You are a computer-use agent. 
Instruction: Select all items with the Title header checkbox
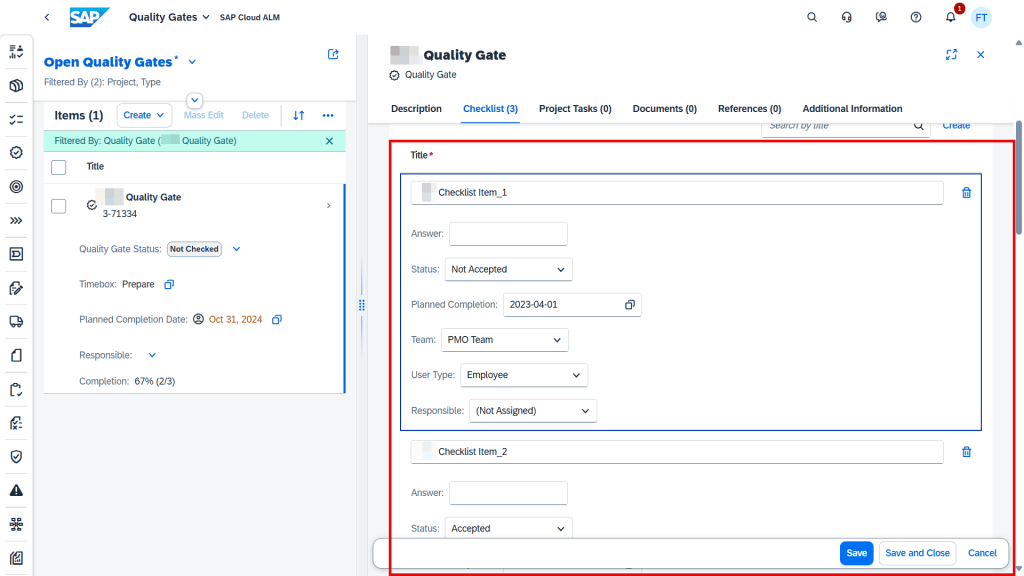59,167
